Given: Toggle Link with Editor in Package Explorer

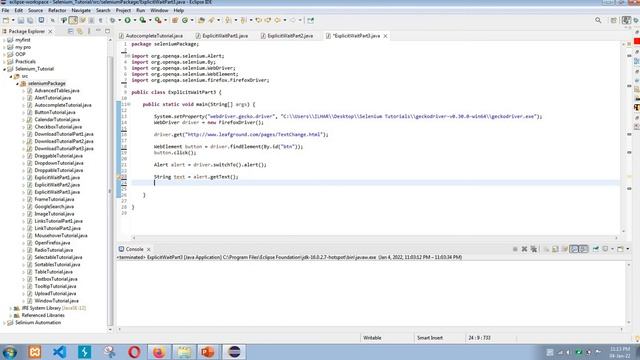Looking at the screenshot, I should tap(80, 31).
